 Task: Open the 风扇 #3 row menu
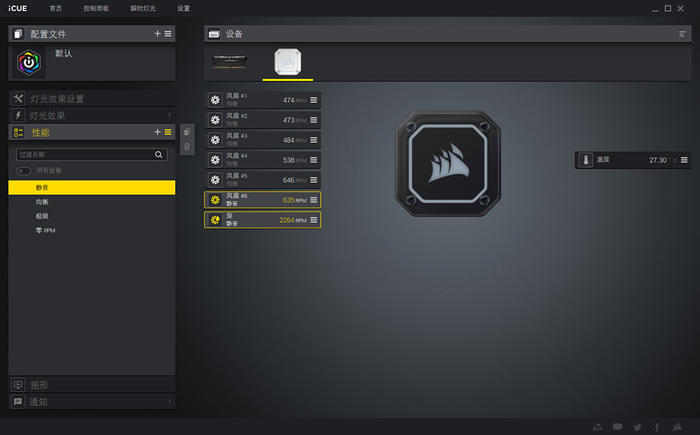coord(314,140)
